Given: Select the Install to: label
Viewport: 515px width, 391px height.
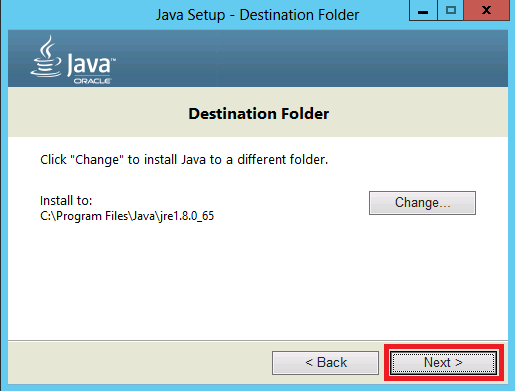Looking at the screenshot, I should tap(66, 201).
